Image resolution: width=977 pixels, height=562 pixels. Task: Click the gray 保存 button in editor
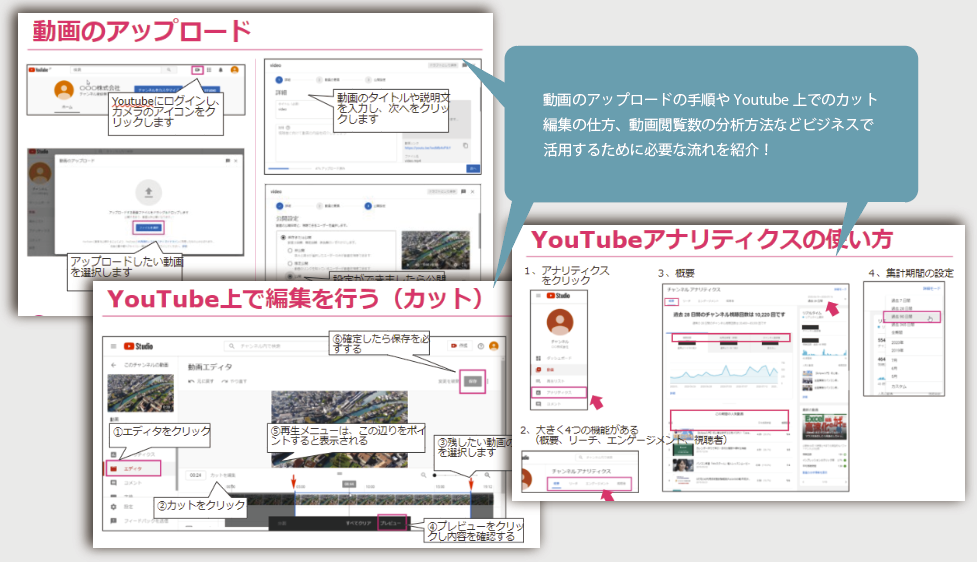(473, 381)
